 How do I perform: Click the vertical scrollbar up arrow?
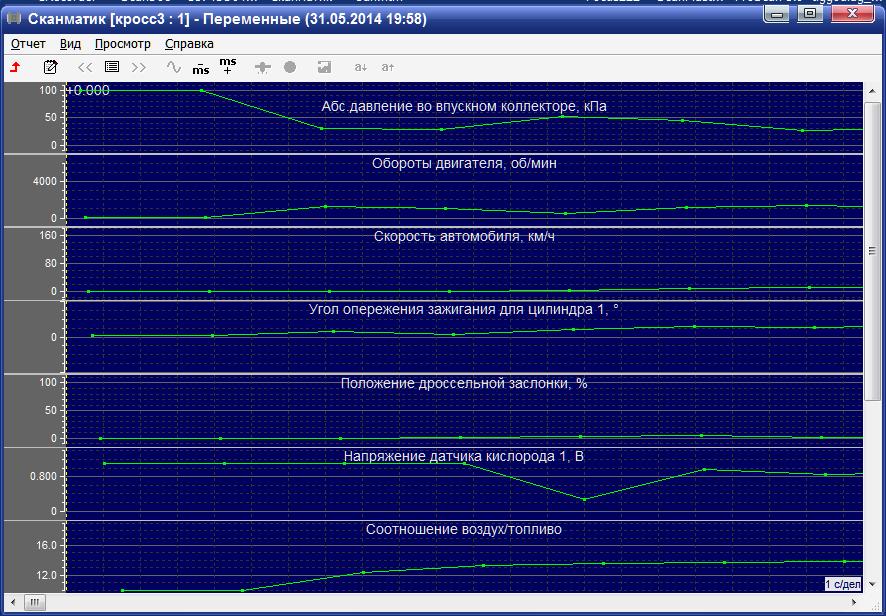(x=872, y=91)
